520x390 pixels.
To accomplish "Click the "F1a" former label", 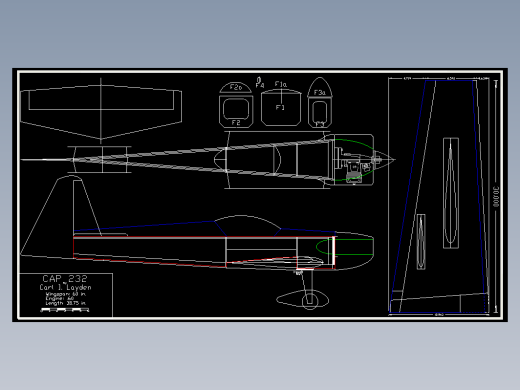I will pyautogui.click(x=281, y=84).
